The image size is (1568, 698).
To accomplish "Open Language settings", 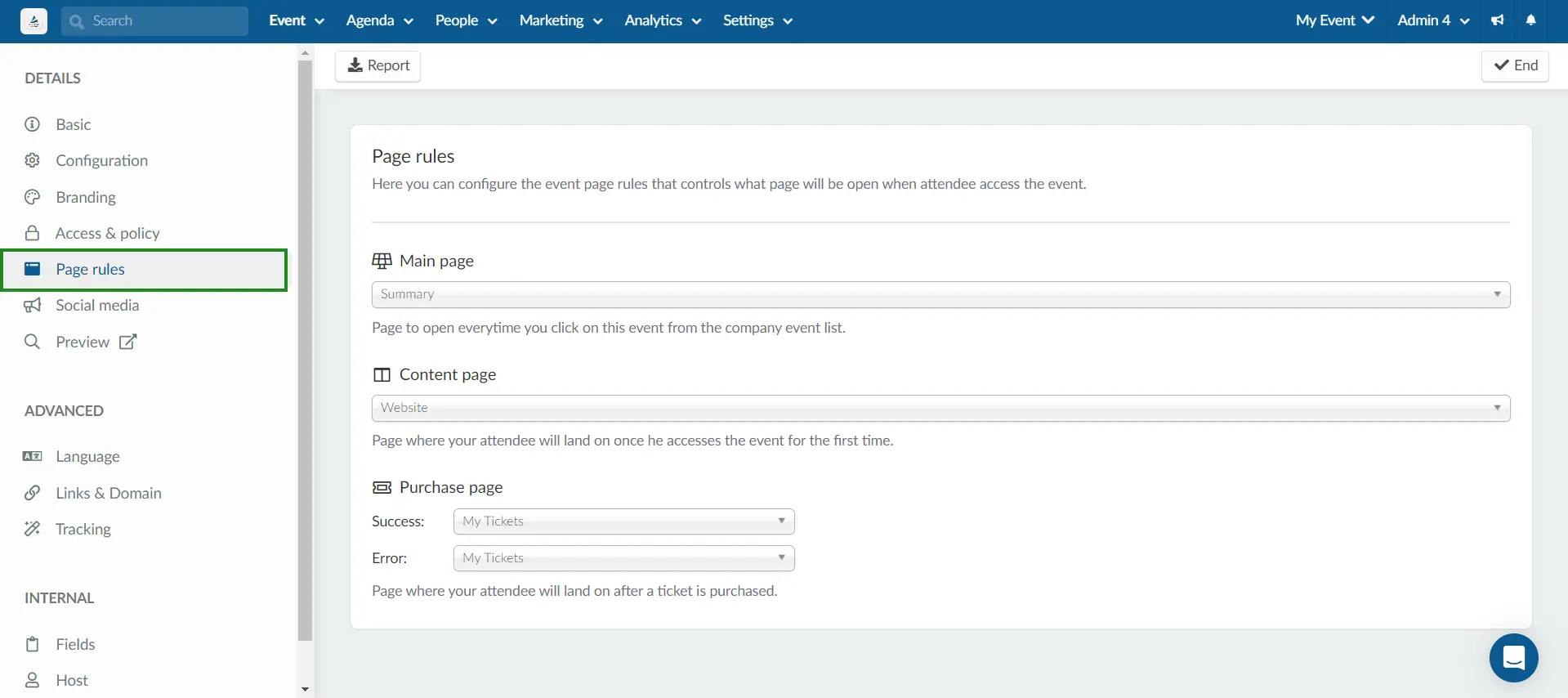I will (x=87, y=456).
